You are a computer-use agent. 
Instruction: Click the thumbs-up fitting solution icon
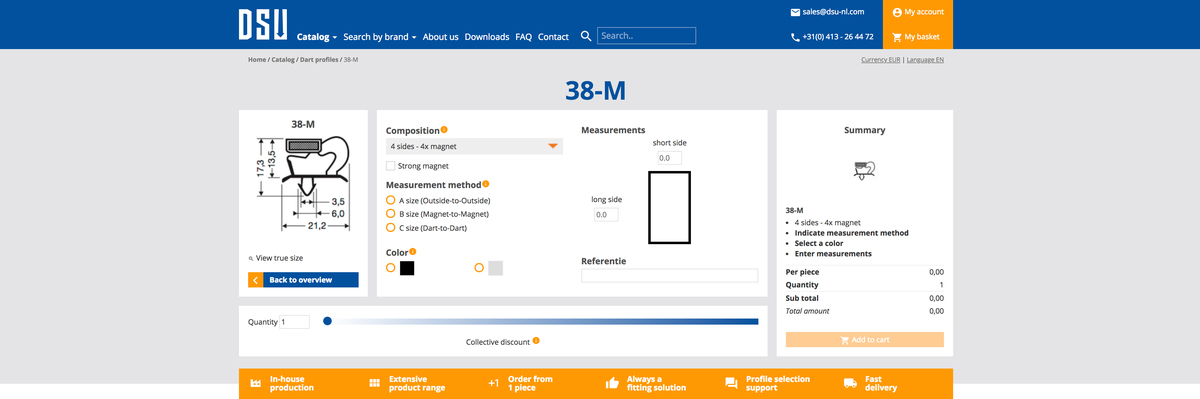(x=612, y=383)
